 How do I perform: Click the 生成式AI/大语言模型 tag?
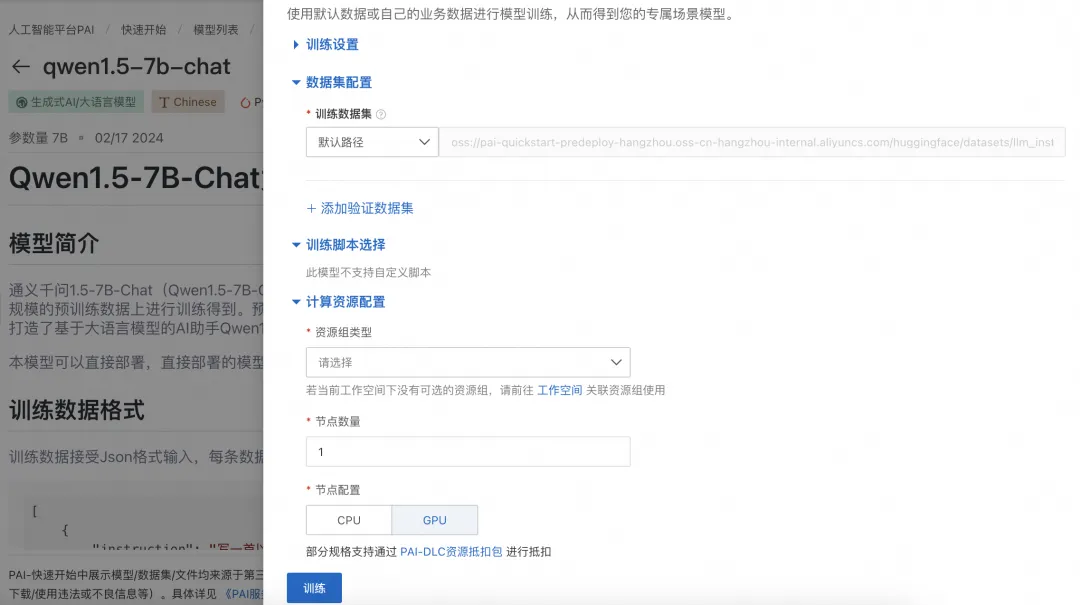click(76, 102)
